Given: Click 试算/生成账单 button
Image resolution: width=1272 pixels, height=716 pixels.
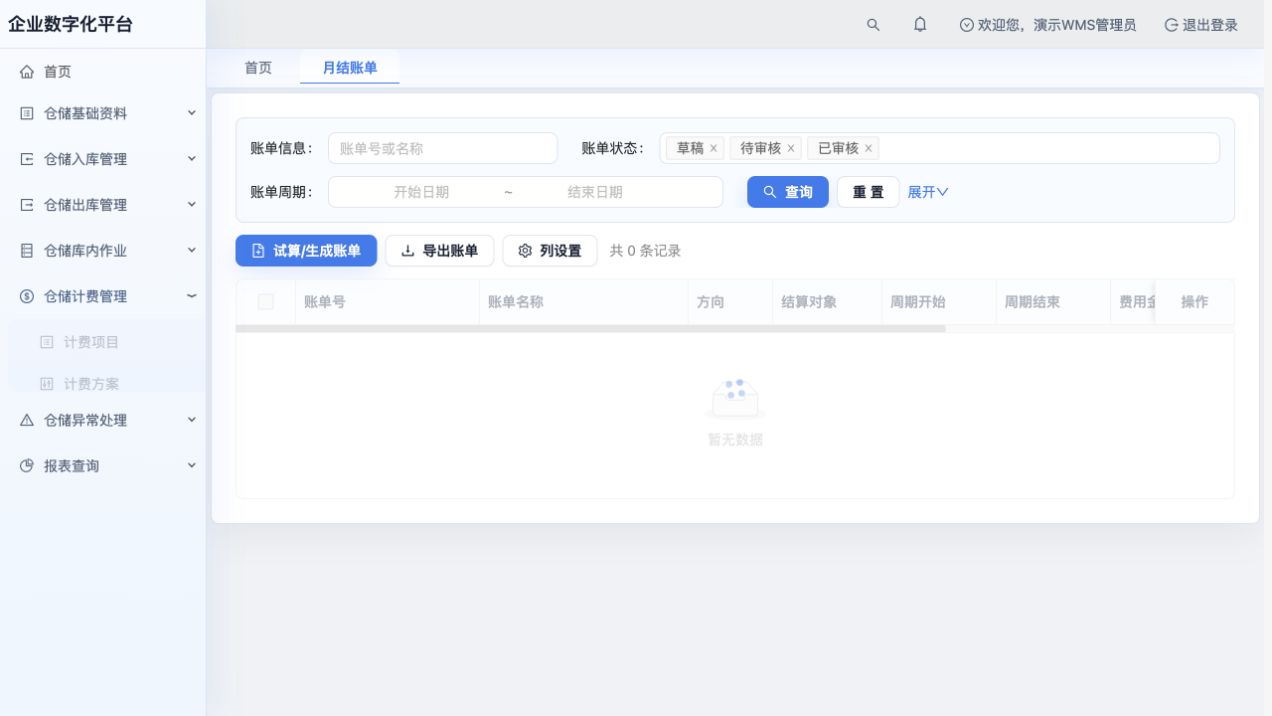Looking at the screenshot, I should pos(306,251).
